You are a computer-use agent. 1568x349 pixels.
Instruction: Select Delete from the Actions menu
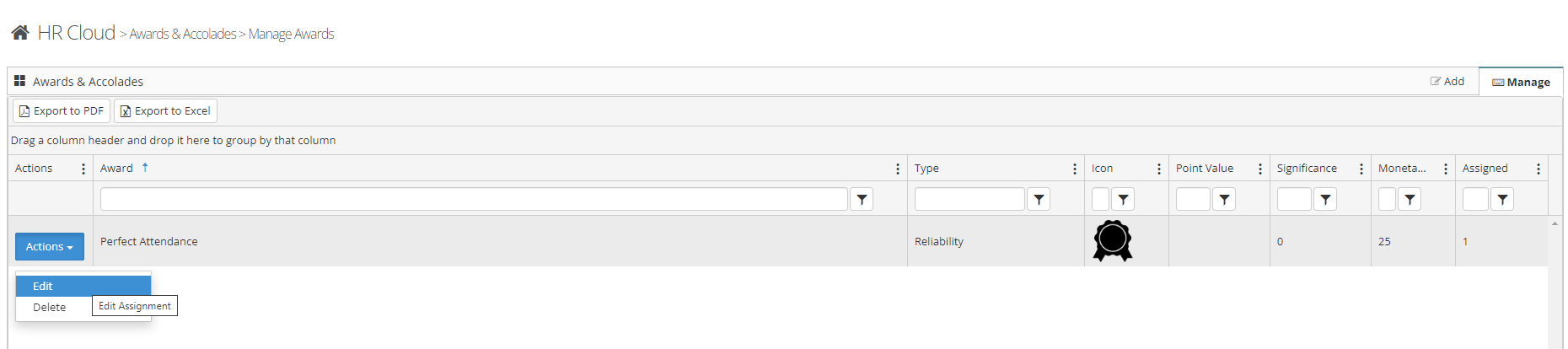[x=49, y=308]
